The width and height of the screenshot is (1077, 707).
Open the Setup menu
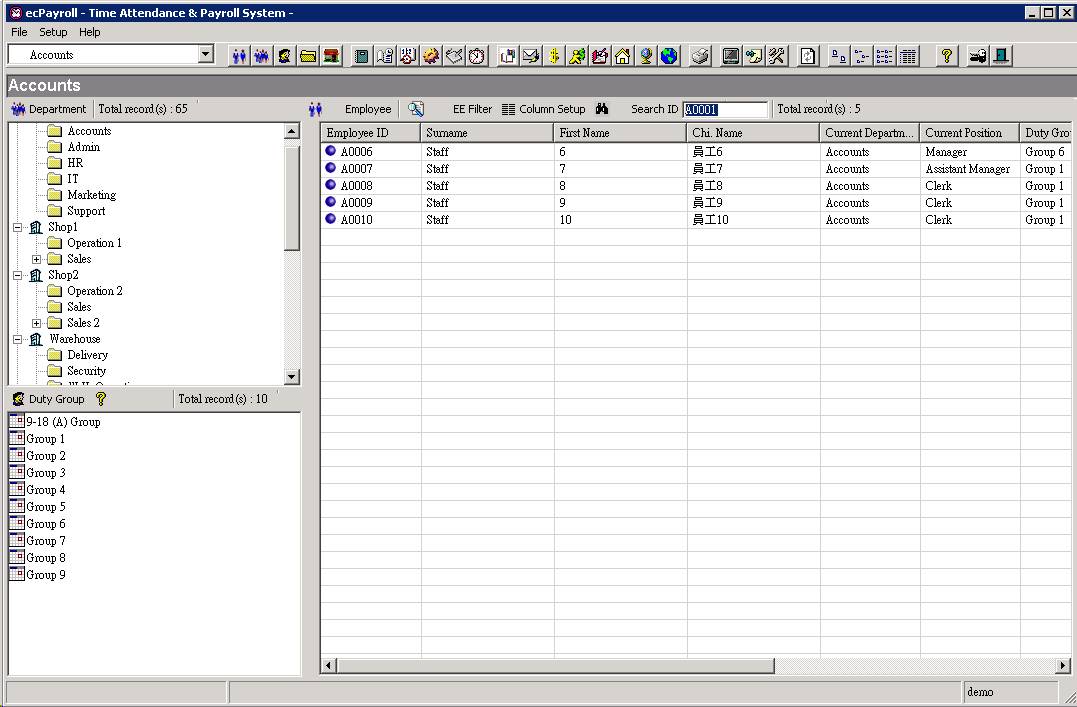[53, 32]
